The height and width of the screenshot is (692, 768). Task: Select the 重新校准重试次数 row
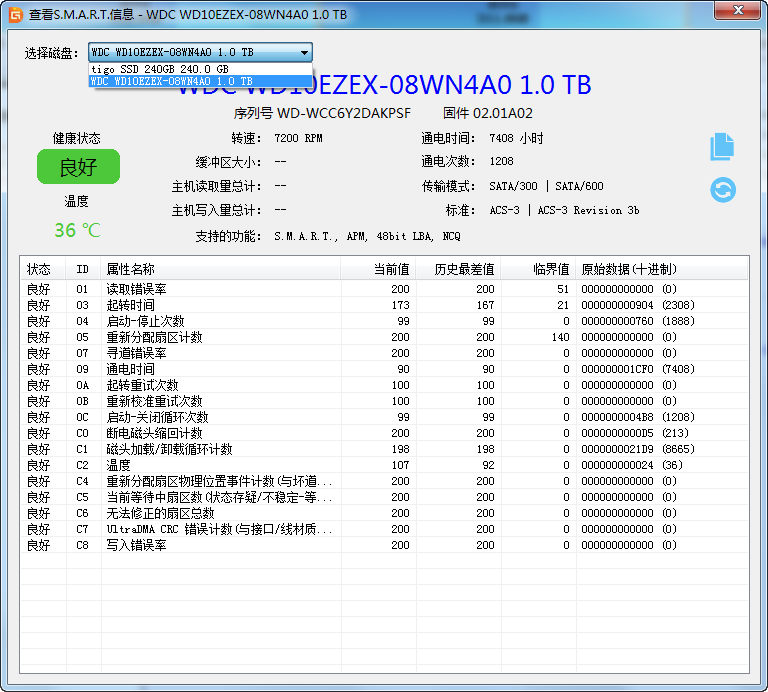384,401
